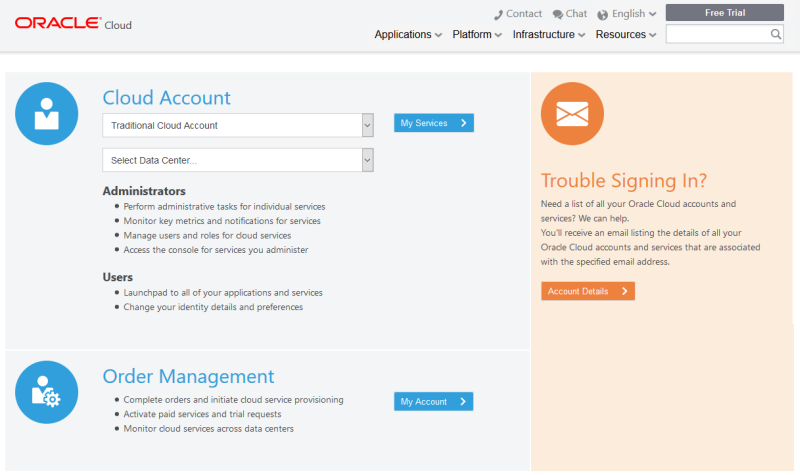Expand the Platform menu chevron

[x=498, y=35]
